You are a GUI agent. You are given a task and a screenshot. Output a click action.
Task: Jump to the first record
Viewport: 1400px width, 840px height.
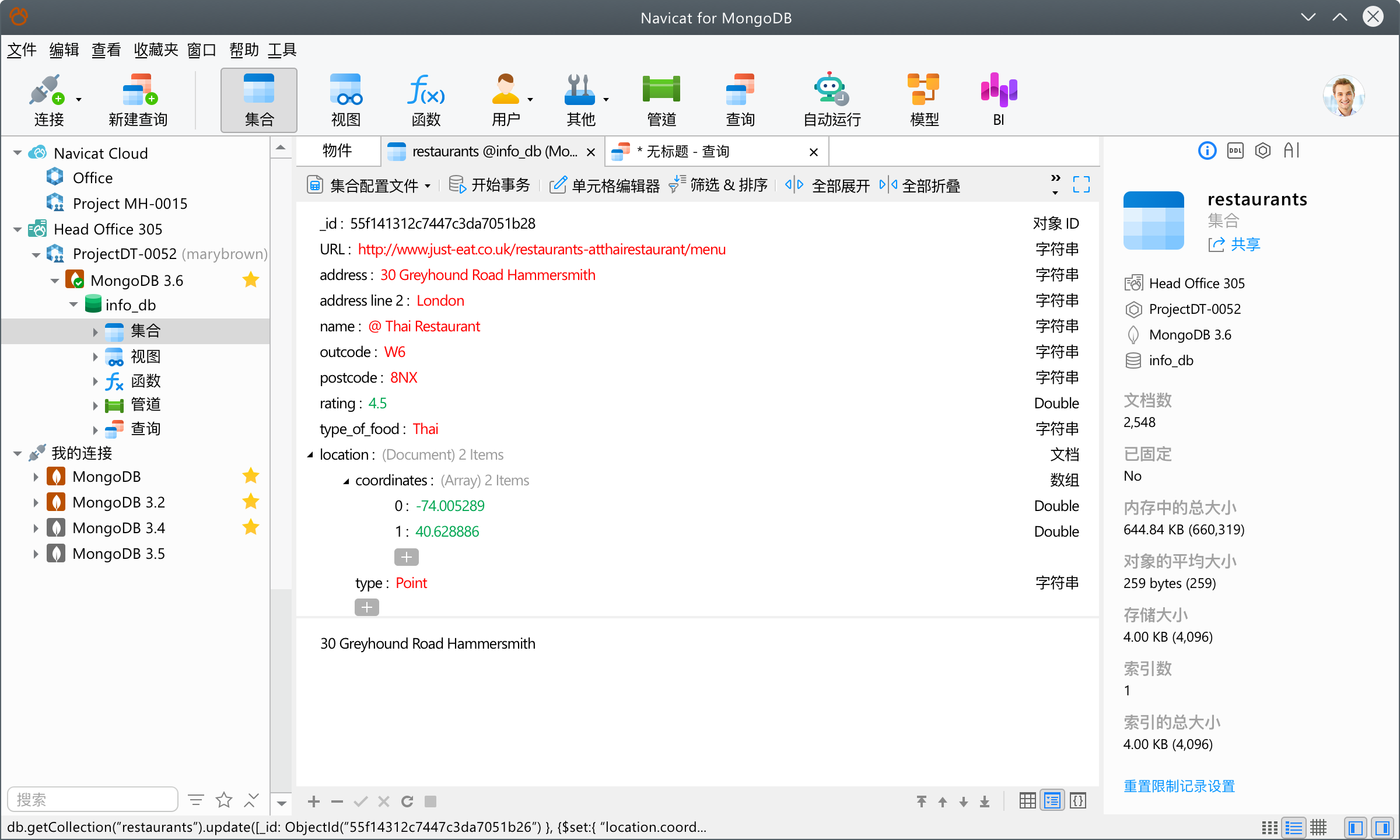click(922, 801)
